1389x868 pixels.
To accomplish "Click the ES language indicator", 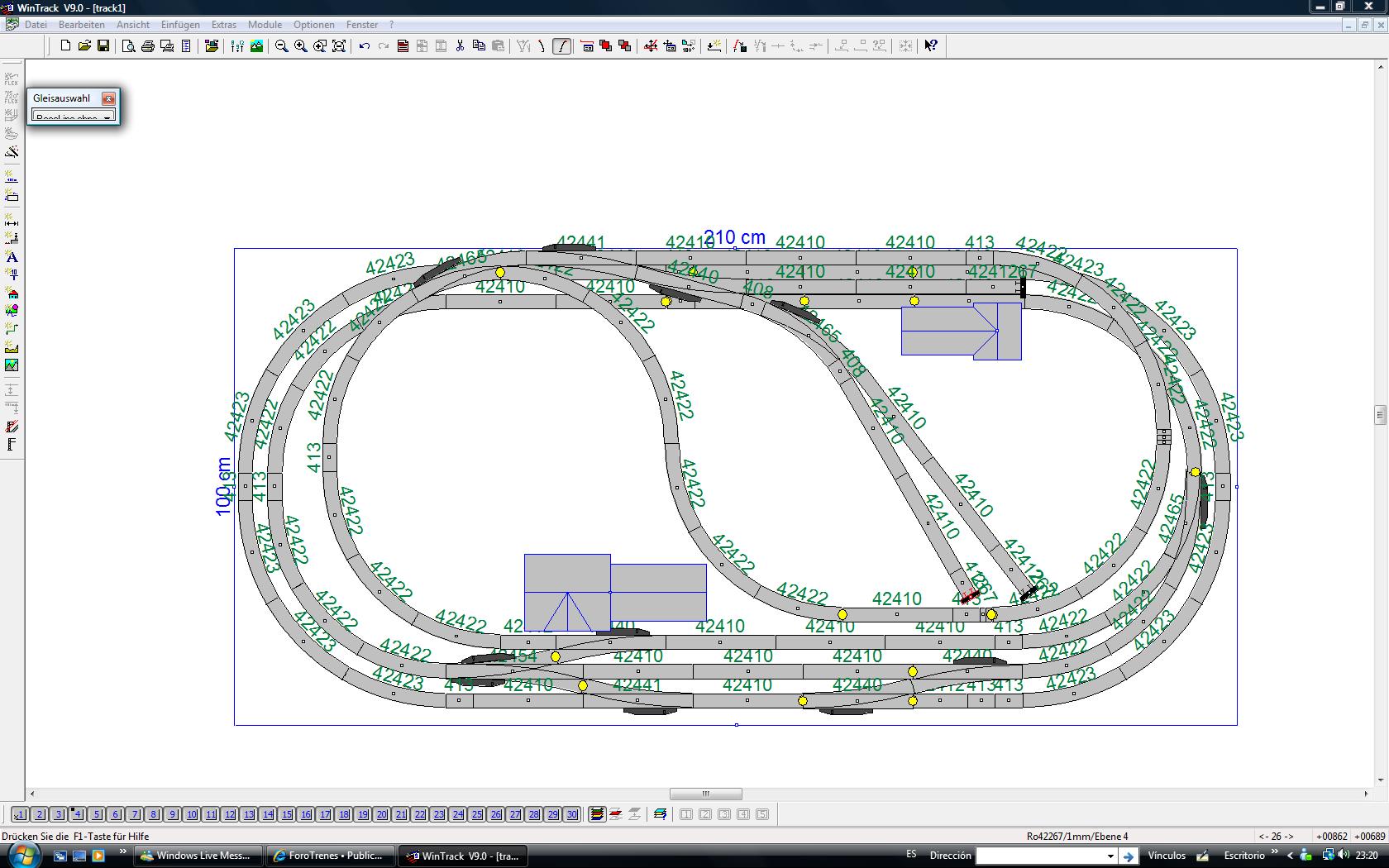I will [911, 855].
